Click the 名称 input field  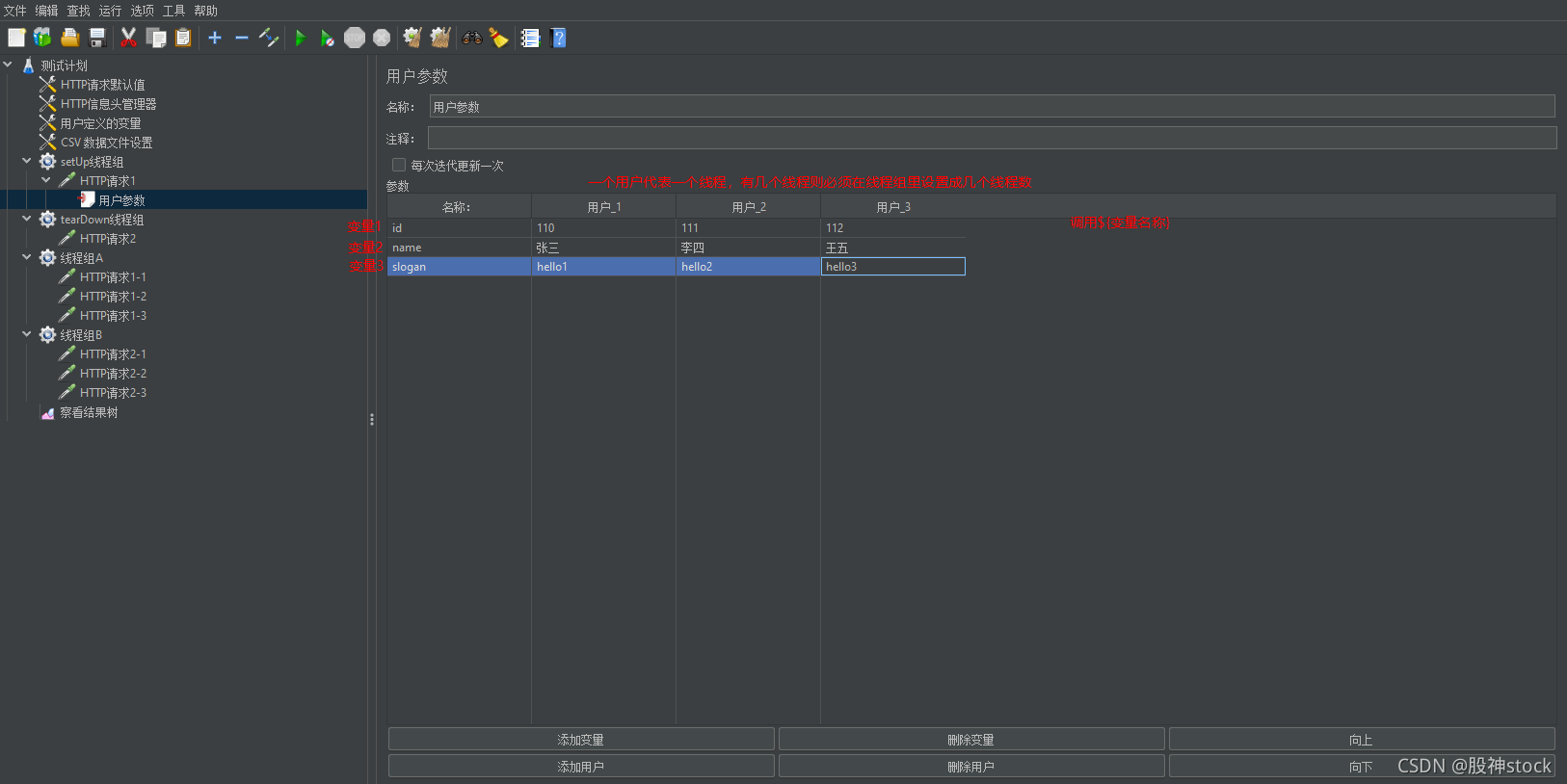[x=992, y=106]
